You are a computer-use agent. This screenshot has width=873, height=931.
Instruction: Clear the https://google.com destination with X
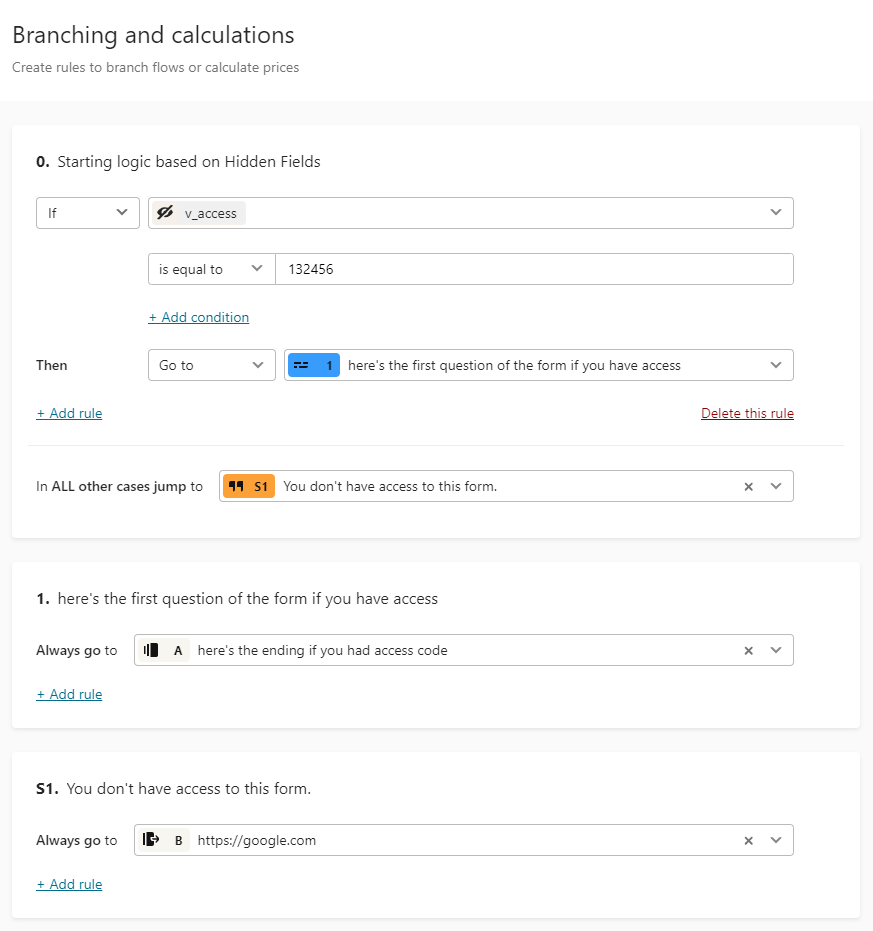coord(748,841)
